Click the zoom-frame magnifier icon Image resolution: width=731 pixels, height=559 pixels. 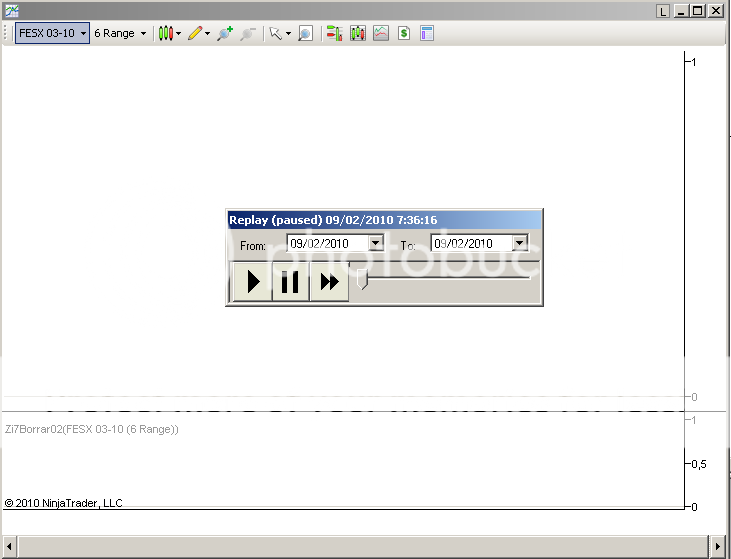tap(305, 33)
